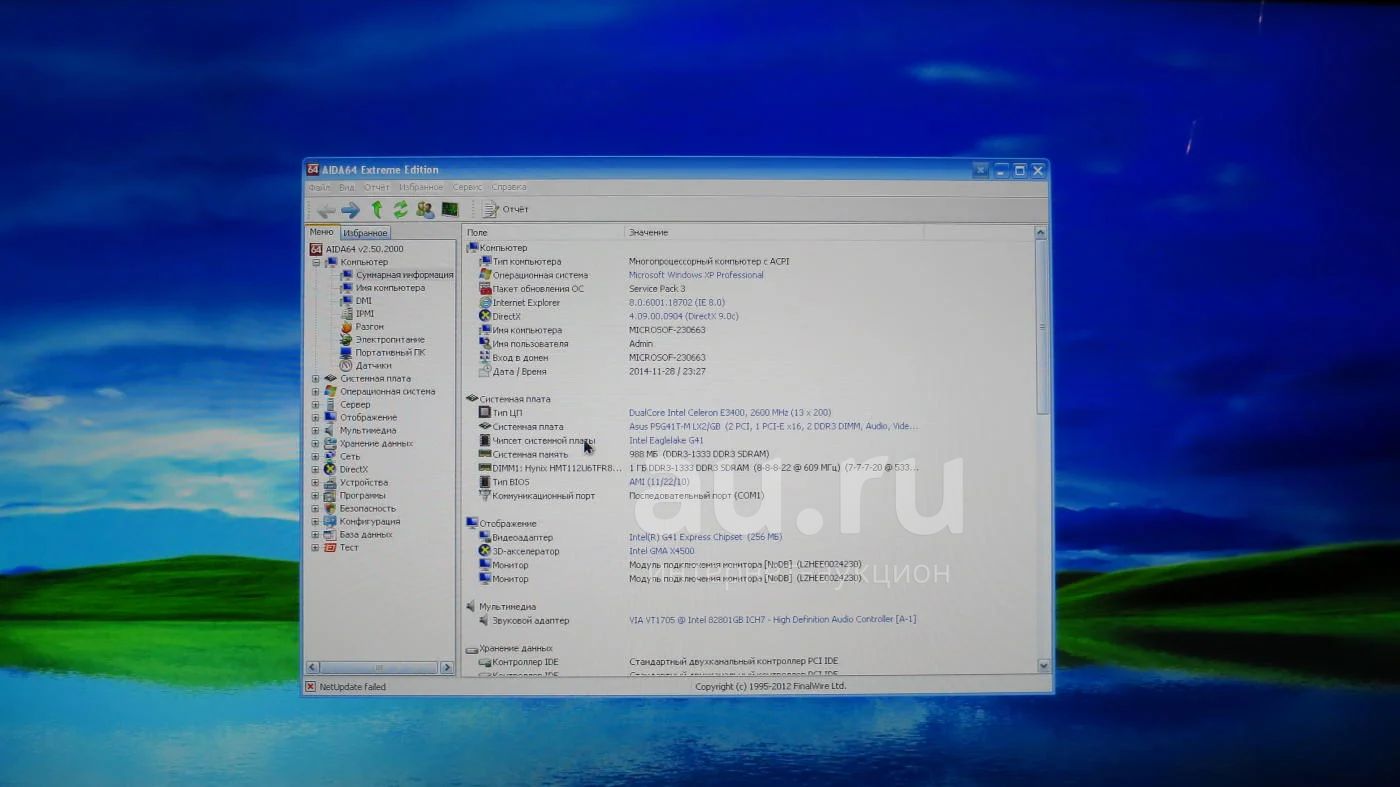Viewport: 1400px width, 787px height.
Task: Switch to the Избранное tab in the side panel
Action: point(365,233)
